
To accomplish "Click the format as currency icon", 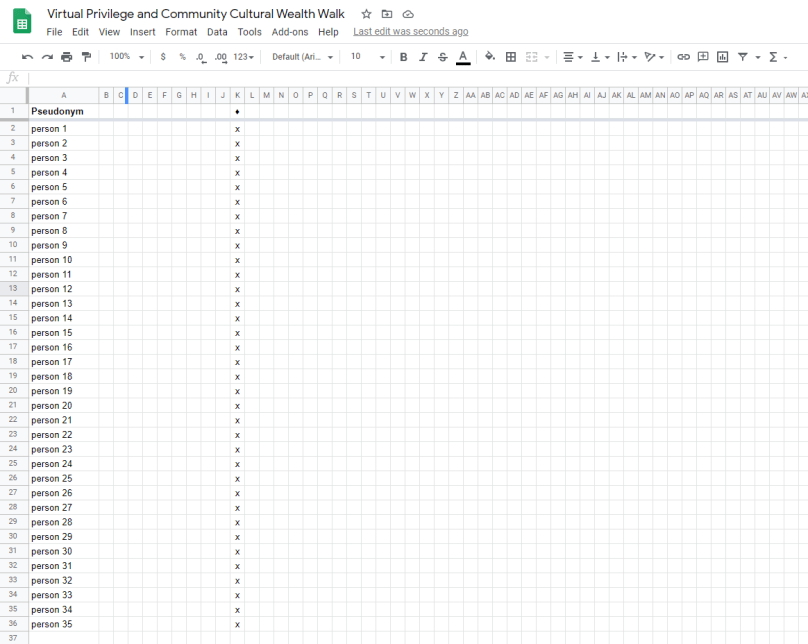I will [x=163, y=57].
